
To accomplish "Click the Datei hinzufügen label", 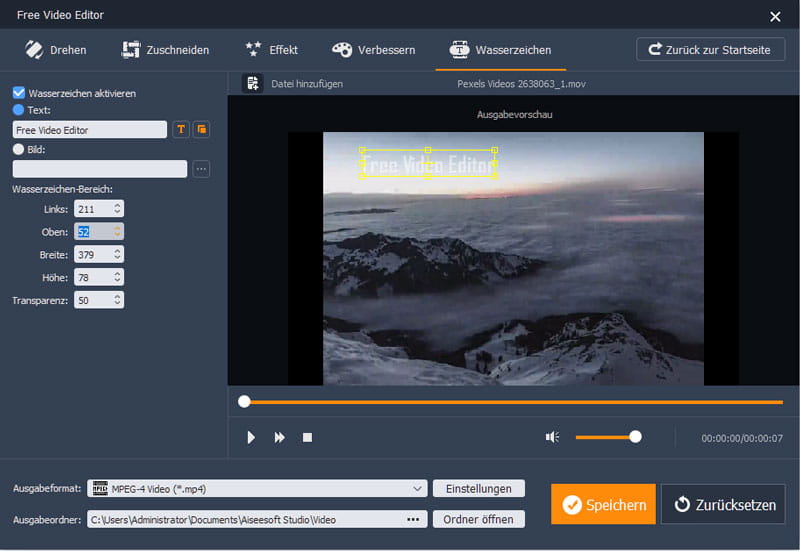I will (307, 84).
